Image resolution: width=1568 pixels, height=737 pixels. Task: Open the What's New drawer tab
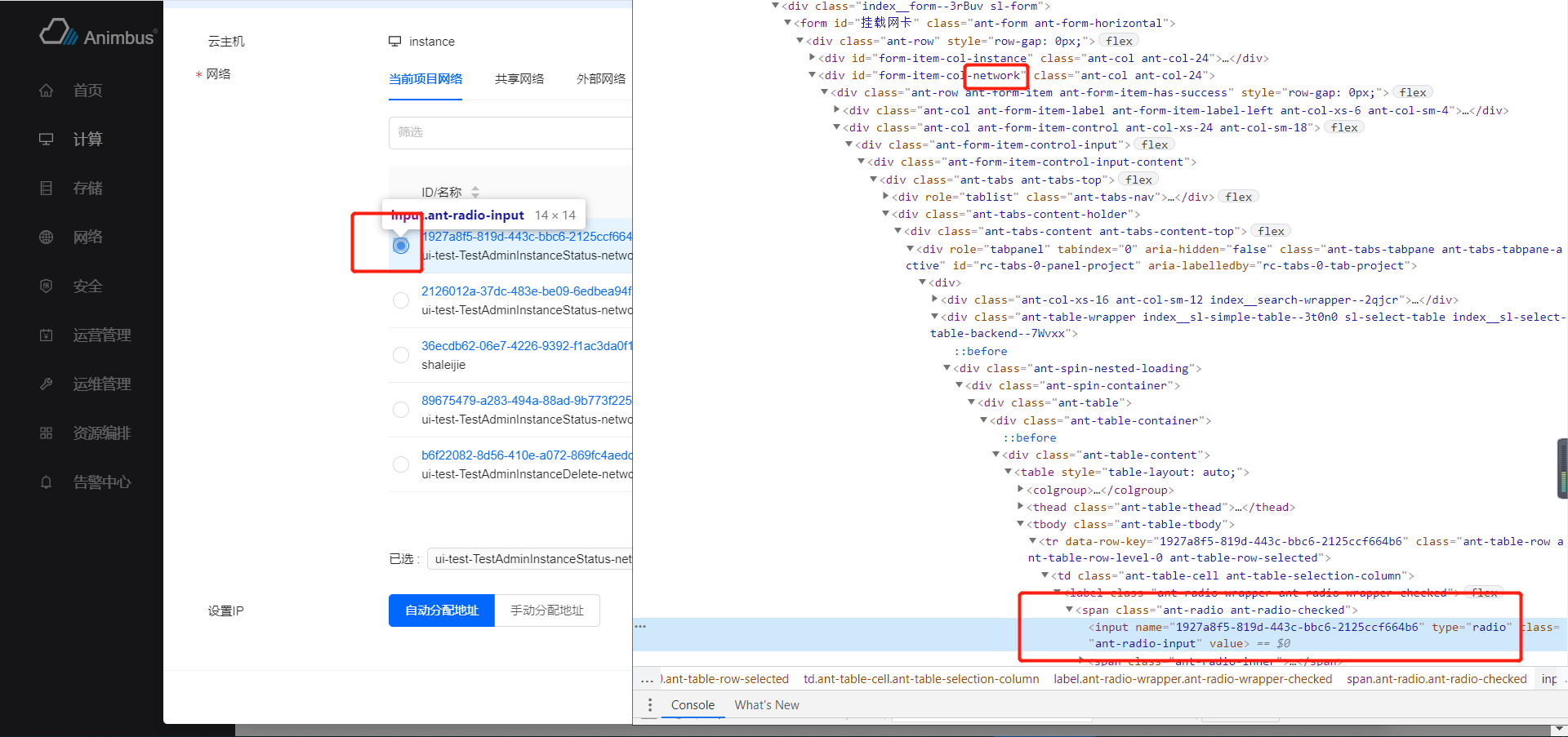point(766,705)
